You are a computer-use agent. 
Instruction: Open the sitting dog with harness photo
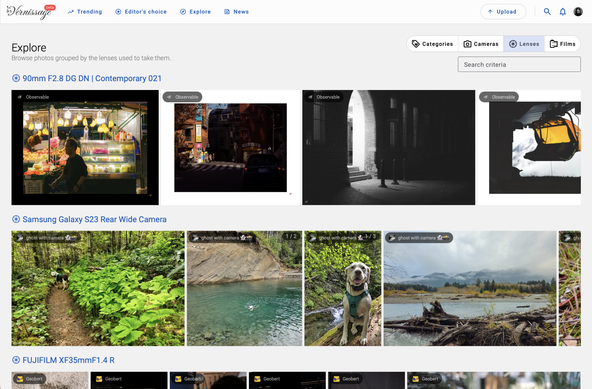(x=343, y=288)
